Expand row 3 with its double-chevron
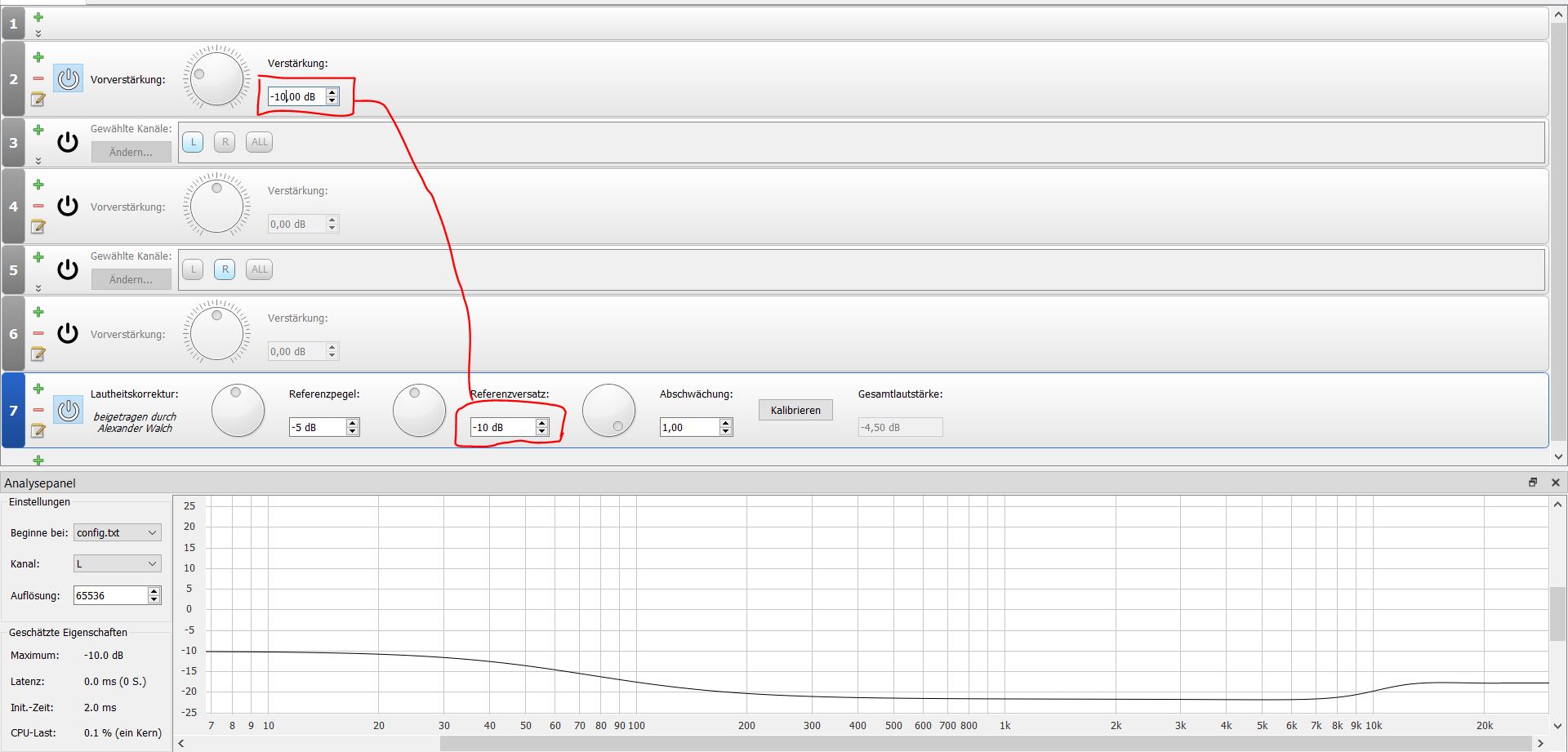 (x=38, y=161)
